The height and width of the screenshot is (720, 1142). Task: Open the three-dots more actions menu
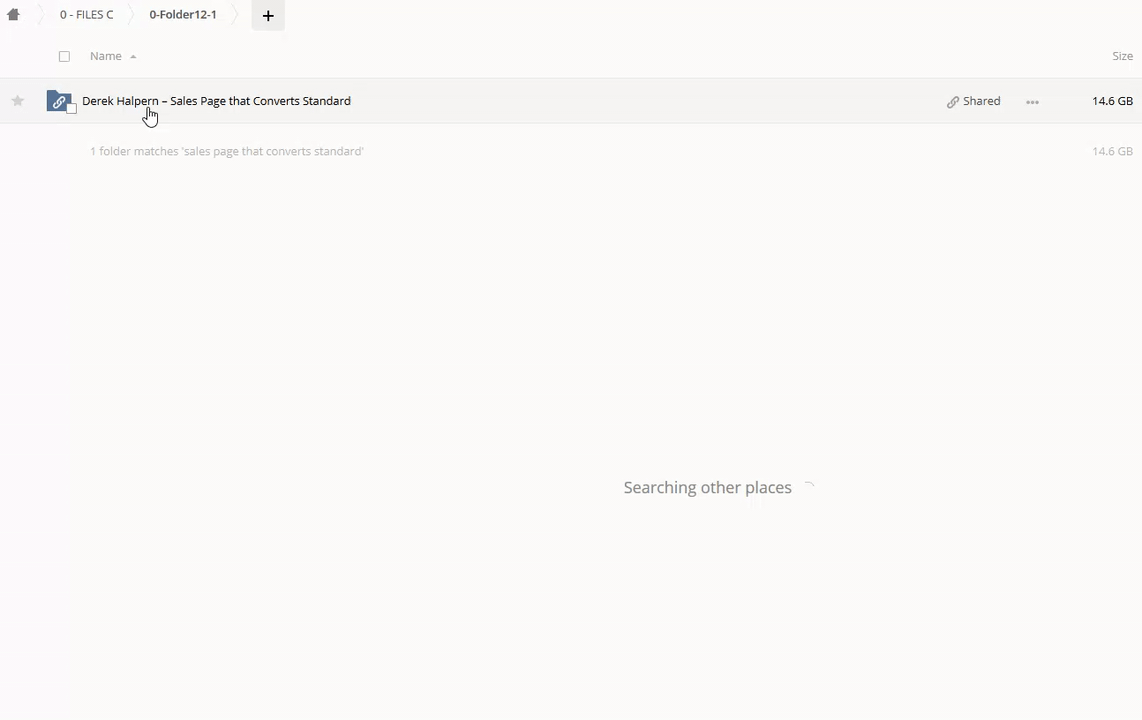click(1032, 102)
